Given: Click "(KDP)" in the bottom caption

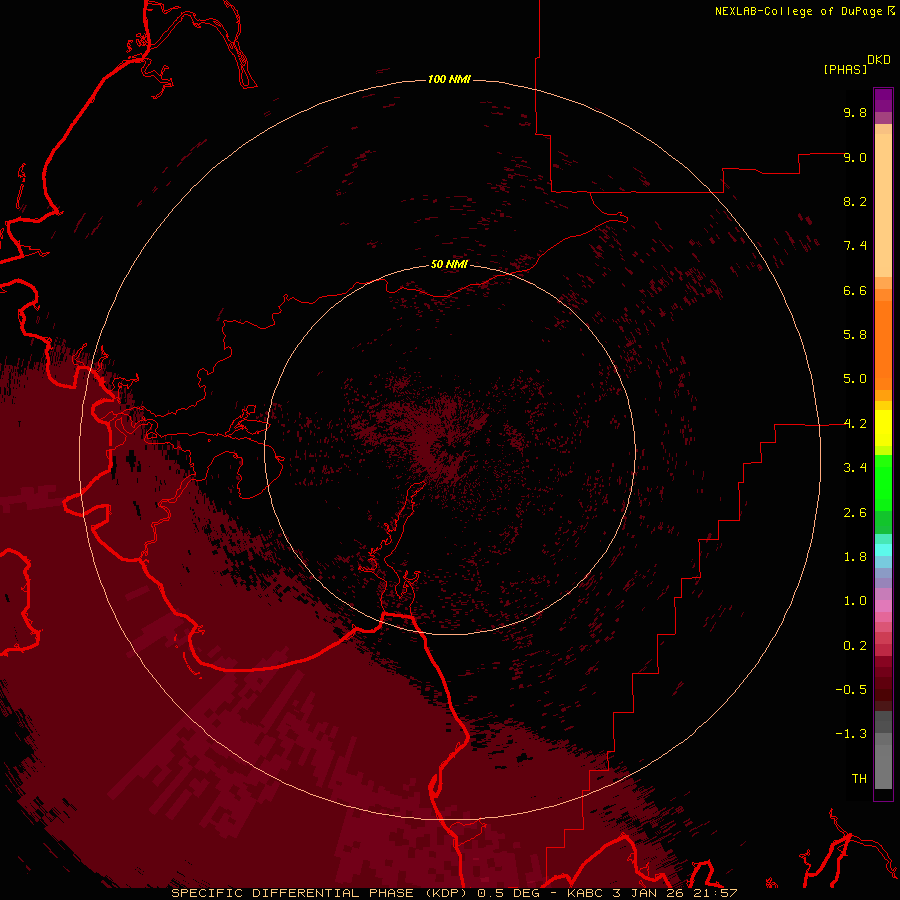Looking at the screenshot, I should [446, 893].
